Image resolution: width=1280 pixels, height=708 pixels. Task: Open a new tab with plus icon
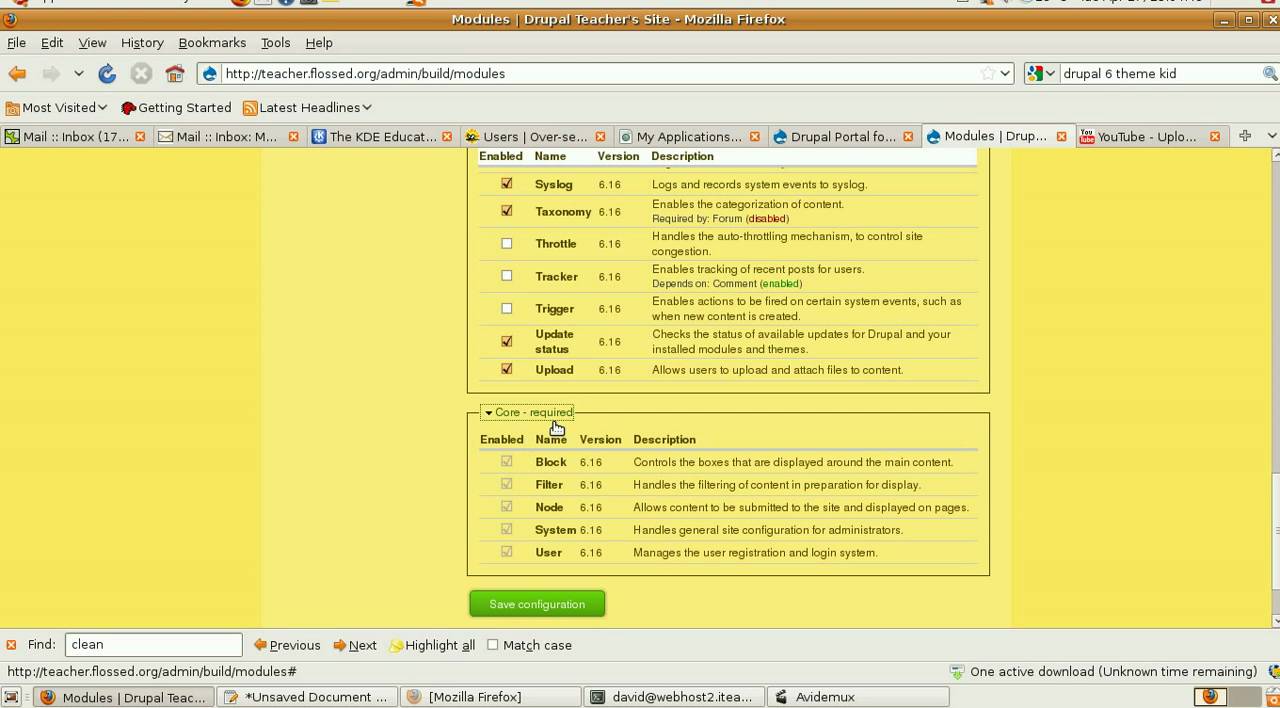coord(1245,136)
